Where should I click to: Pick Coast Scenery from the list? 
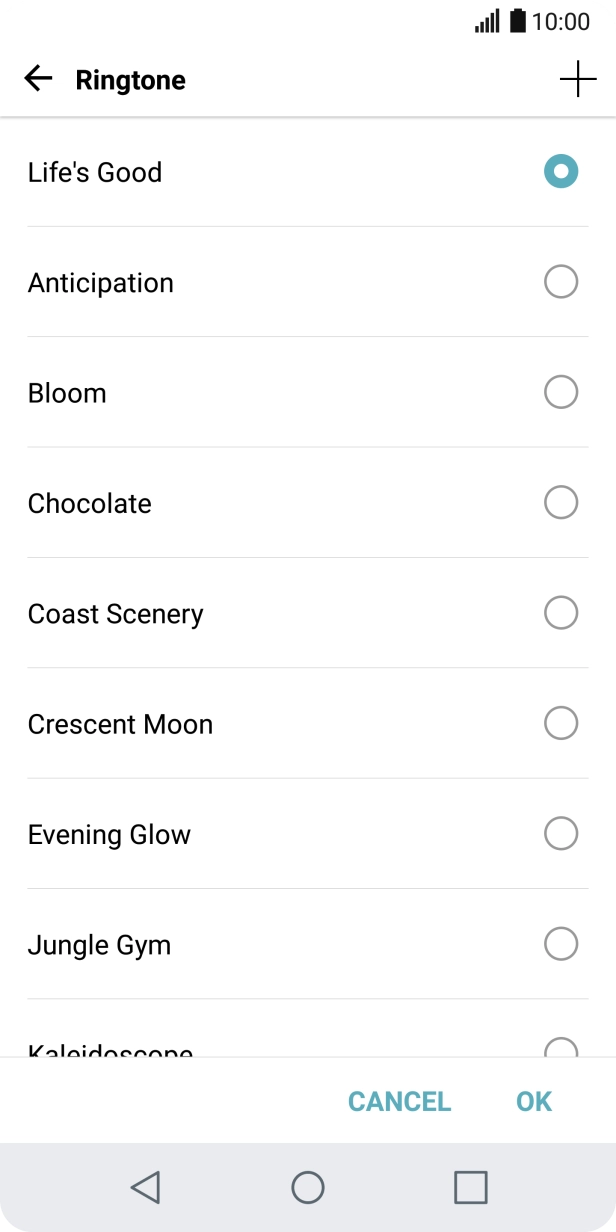tap(560, 613)
